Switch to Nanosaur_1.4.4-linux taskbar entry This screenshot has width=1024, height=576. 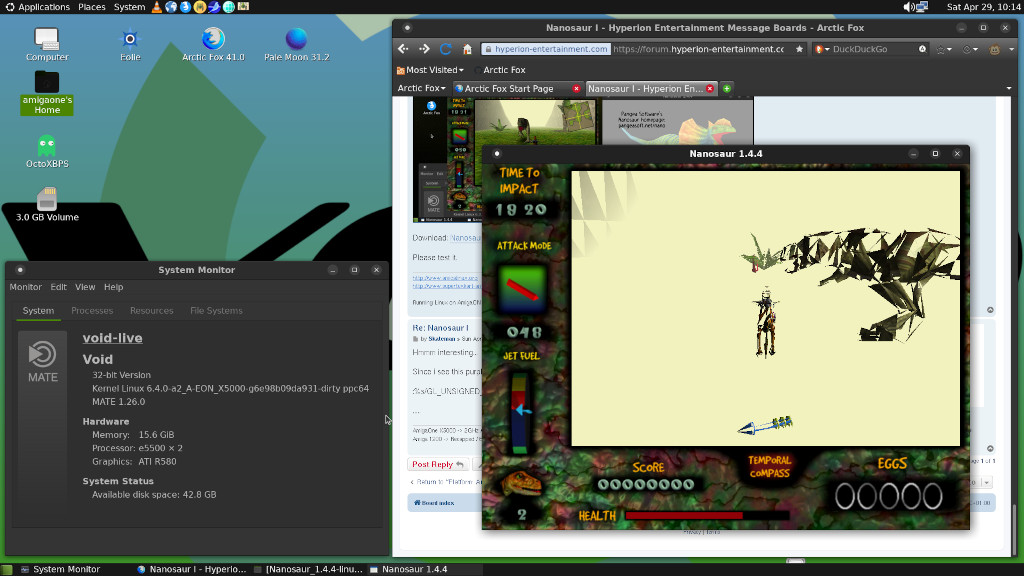(x=308, y=569)
